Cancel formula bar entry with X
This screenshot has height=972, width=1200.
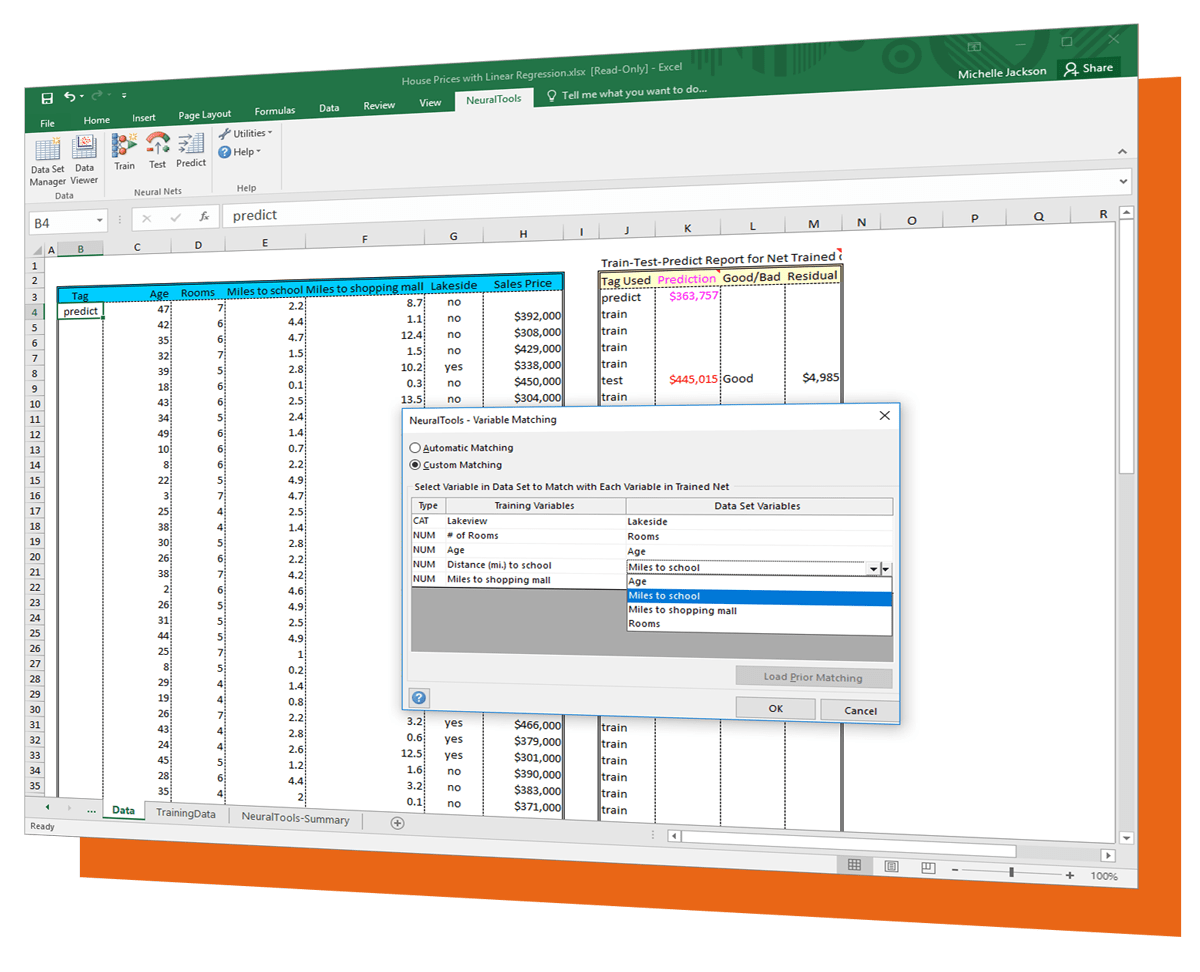click(147, 218)
